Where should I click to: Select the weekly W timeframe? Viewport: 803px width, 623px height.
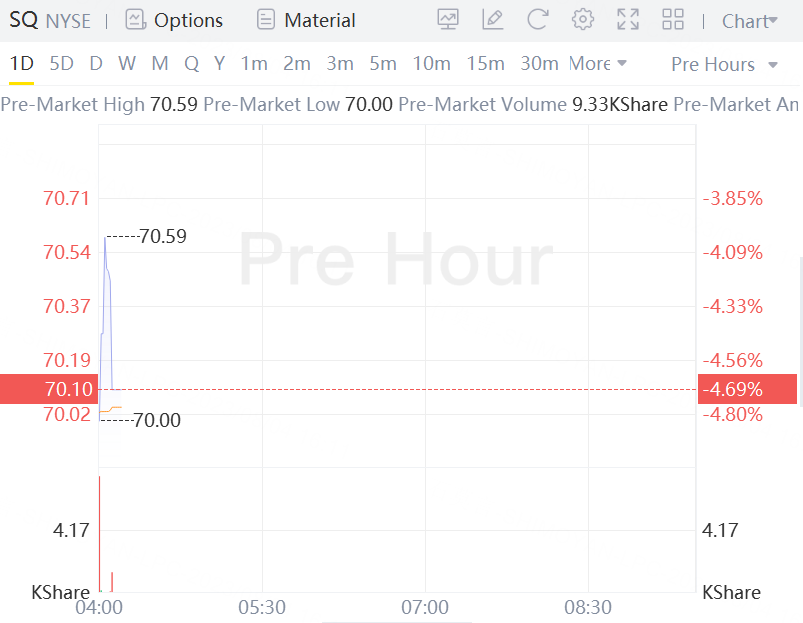(127, 64)
